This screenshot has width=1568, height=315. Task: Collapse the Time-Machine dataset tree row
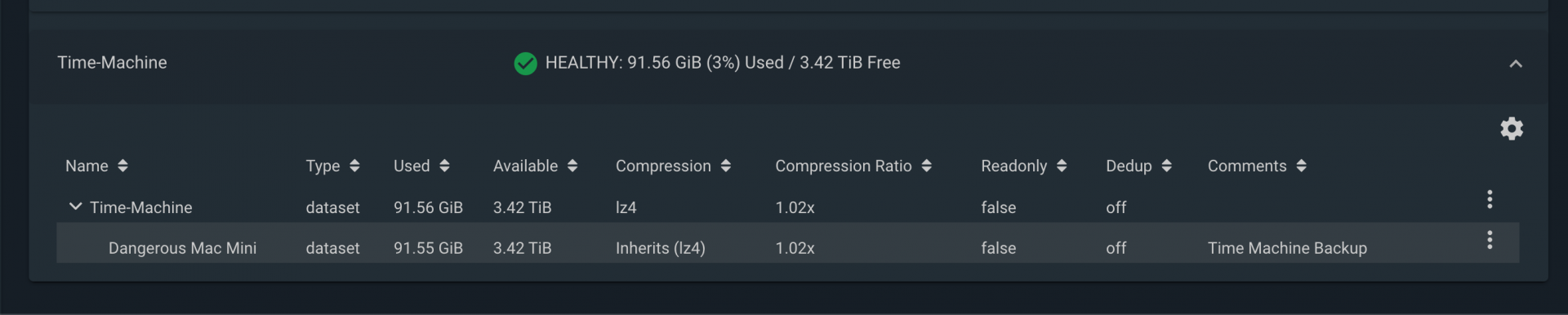[75, 206]
